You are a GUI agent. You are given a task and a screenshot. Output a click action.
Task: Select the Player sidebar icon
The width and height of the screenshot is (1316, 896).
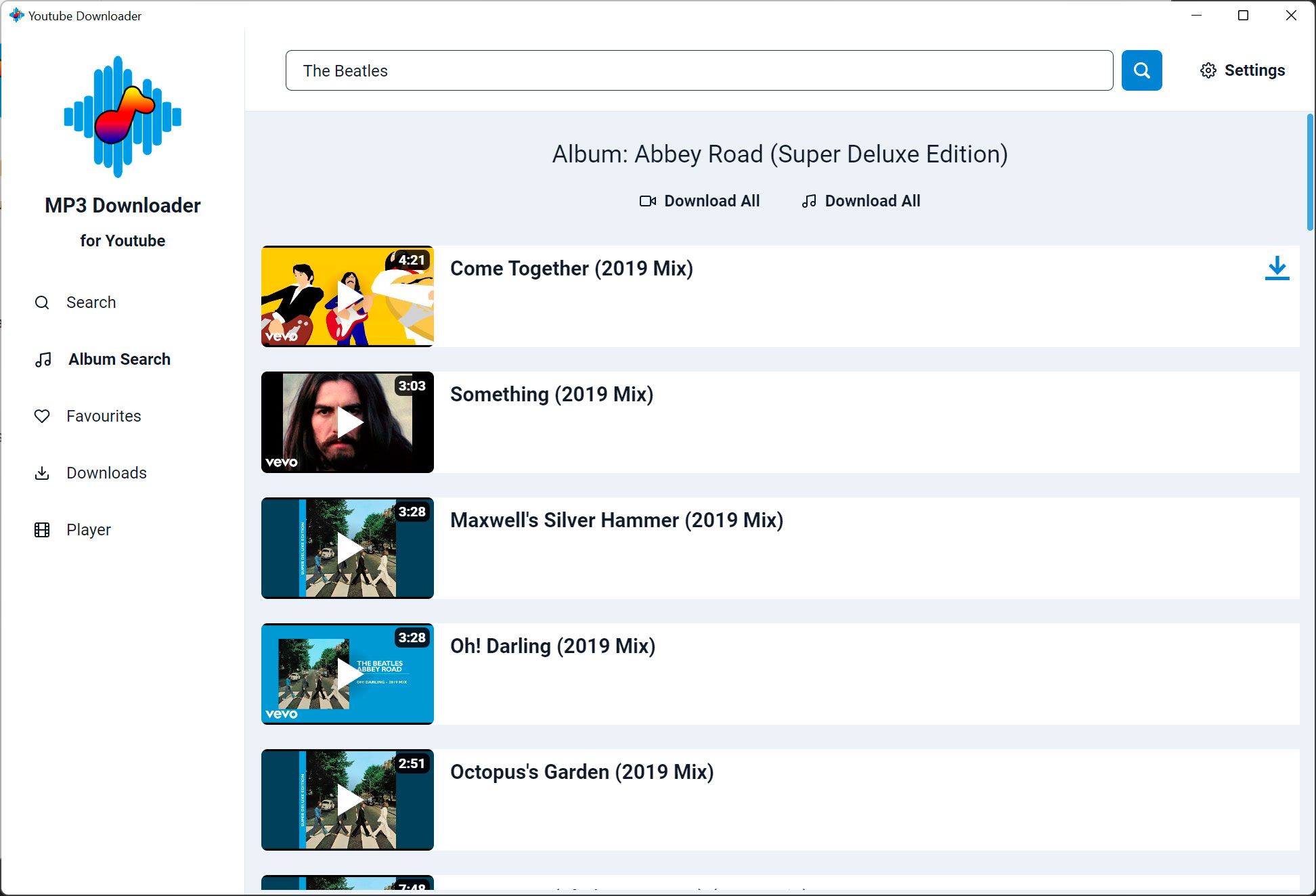tap(41, 529)
